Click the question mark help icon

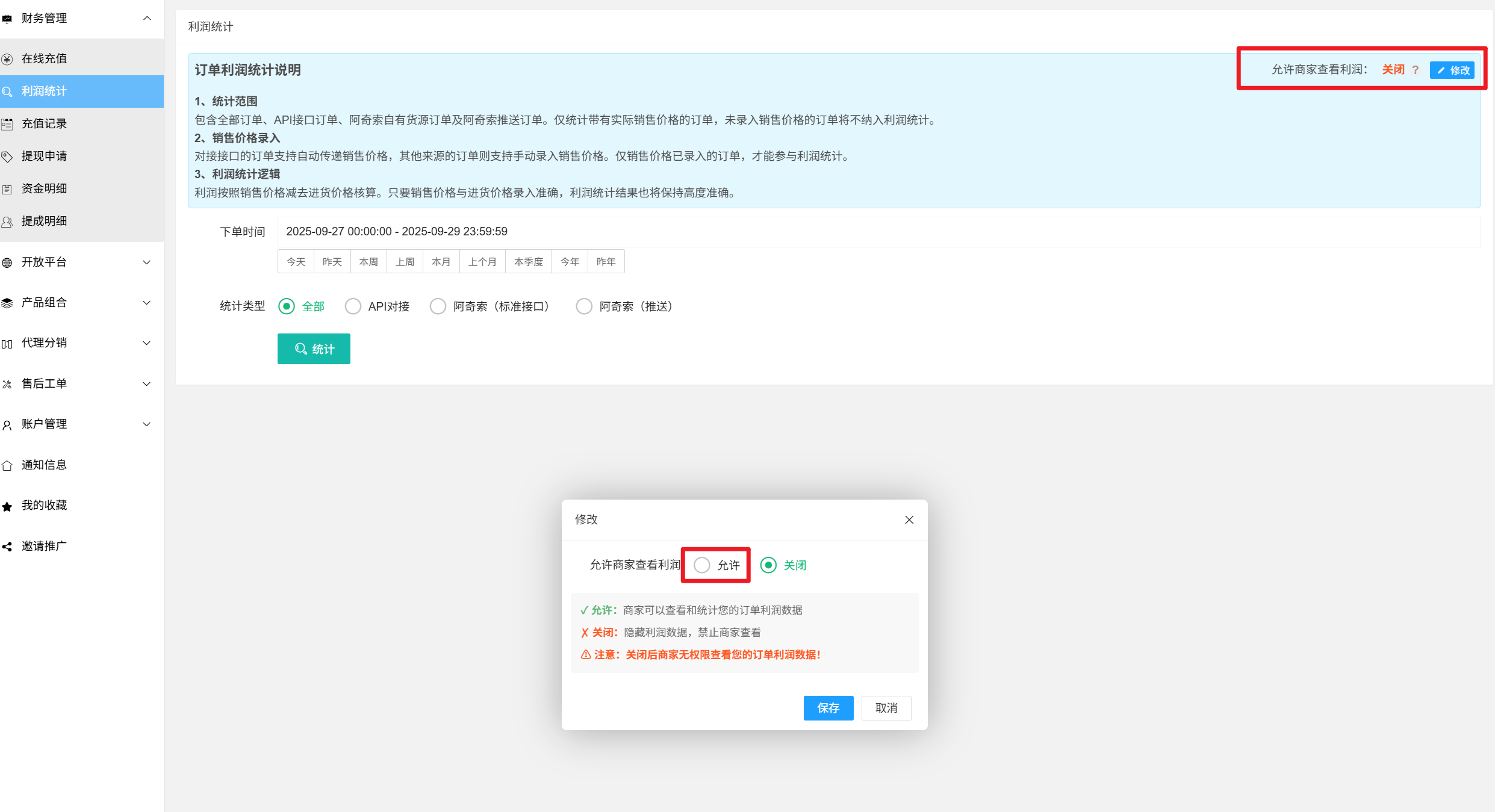[x=1416, y=70]
